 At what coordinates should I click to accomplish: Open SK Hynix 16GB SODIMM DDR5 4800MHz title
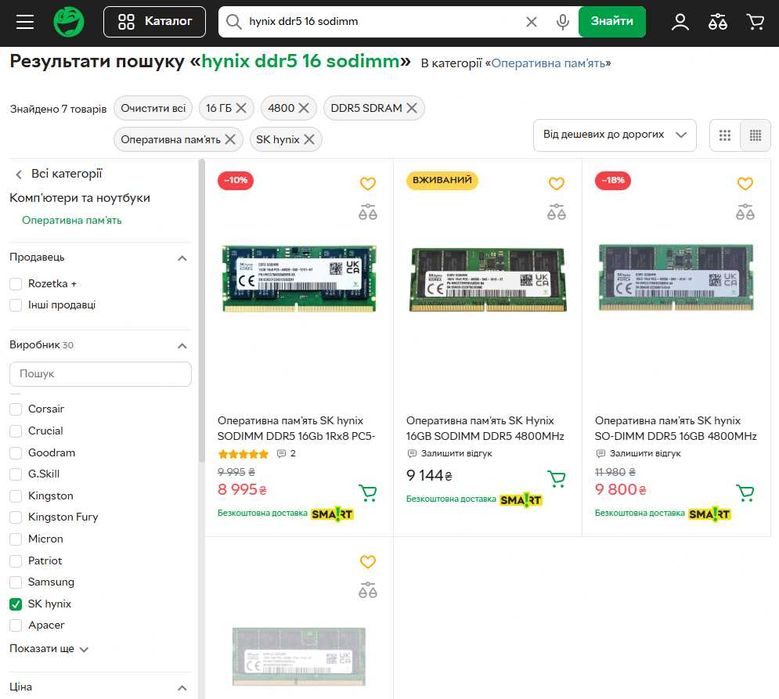(x=485, y=428)
